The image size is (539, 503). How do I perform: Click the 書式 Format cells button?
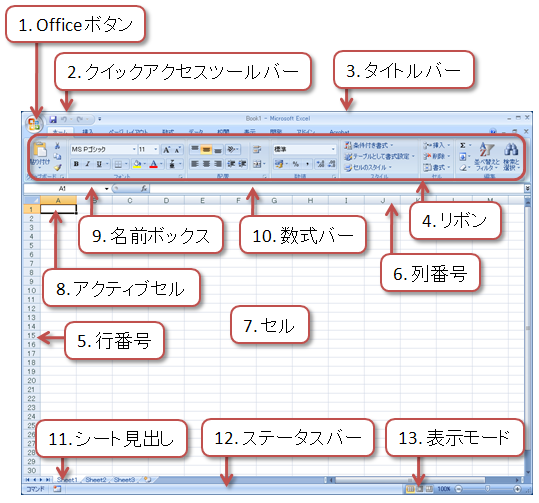[437, 167]
